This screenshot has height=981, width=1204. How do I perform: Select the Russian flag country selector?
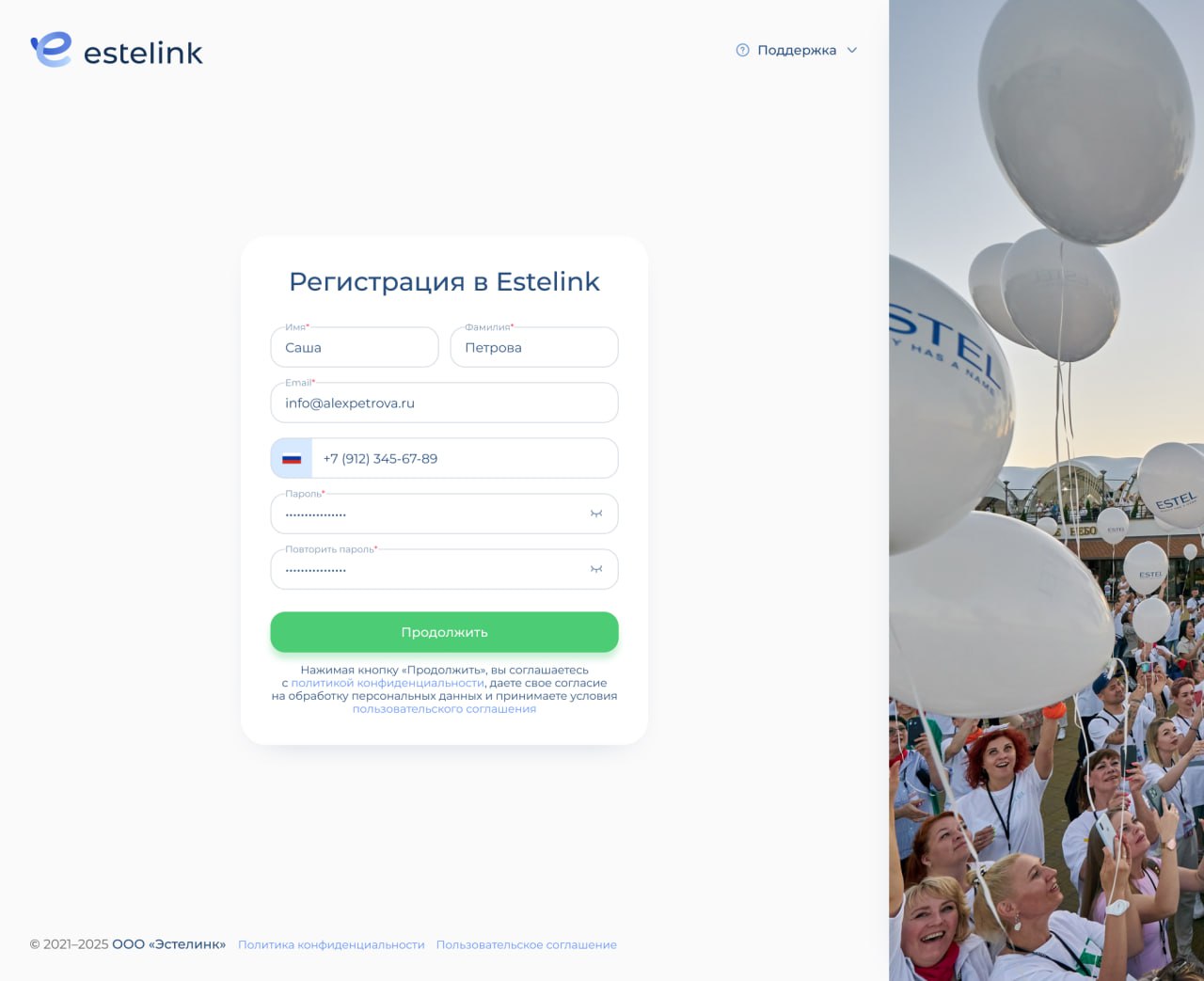point(292,459)
